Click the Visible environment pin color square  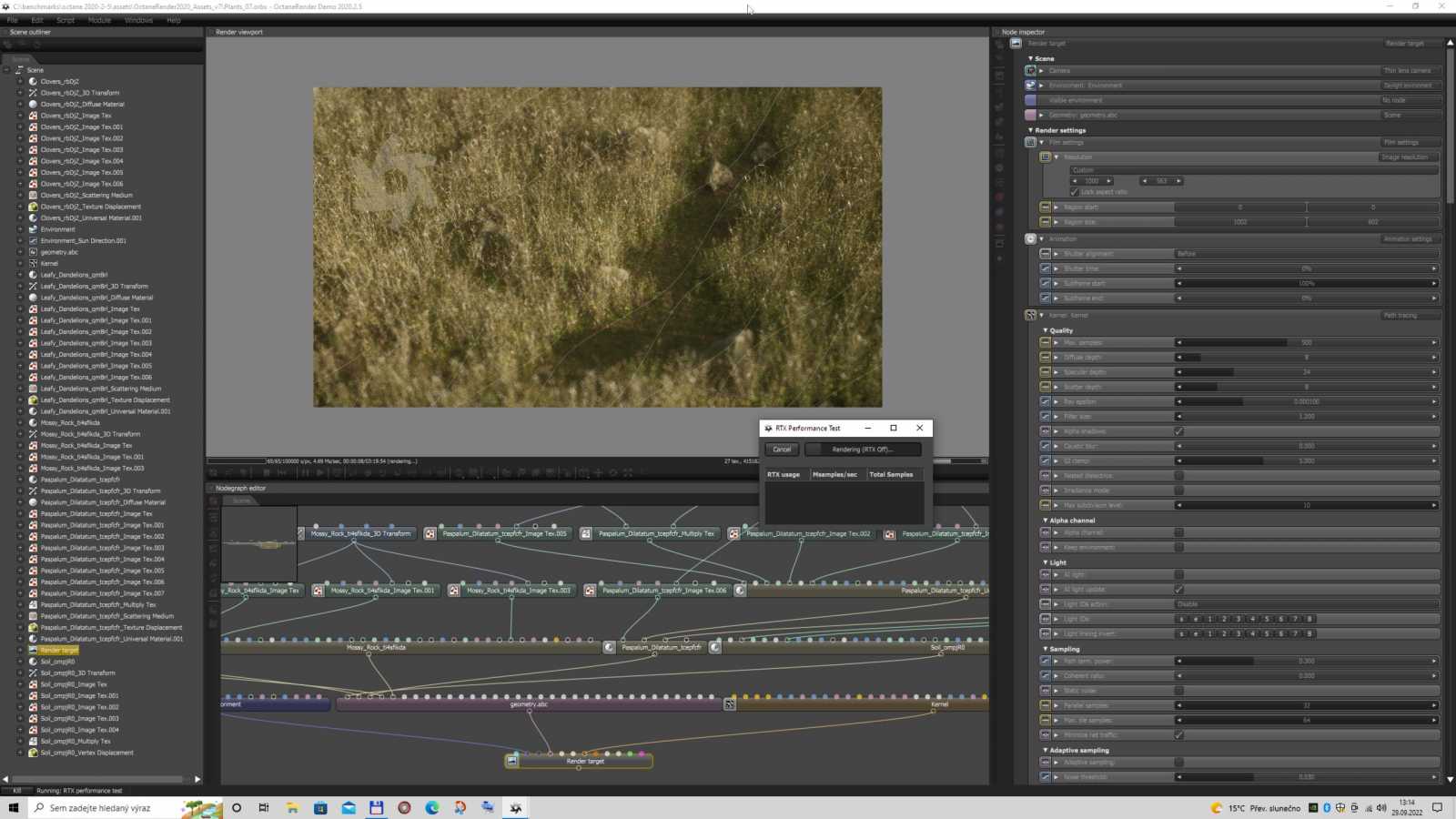tap(1030, 100)
